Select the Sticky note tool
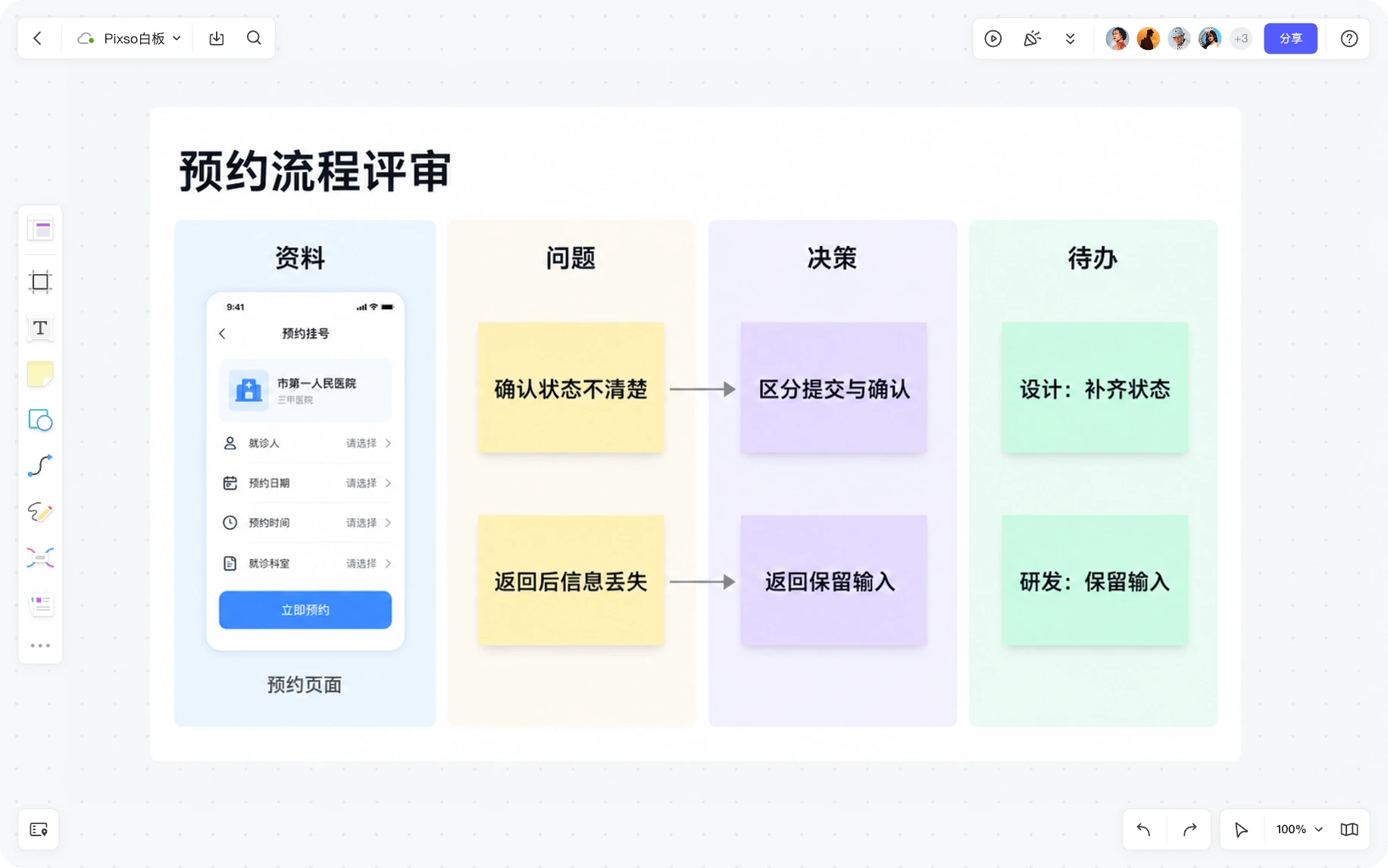Screen dimensions: 1388x868 (40, 374)
